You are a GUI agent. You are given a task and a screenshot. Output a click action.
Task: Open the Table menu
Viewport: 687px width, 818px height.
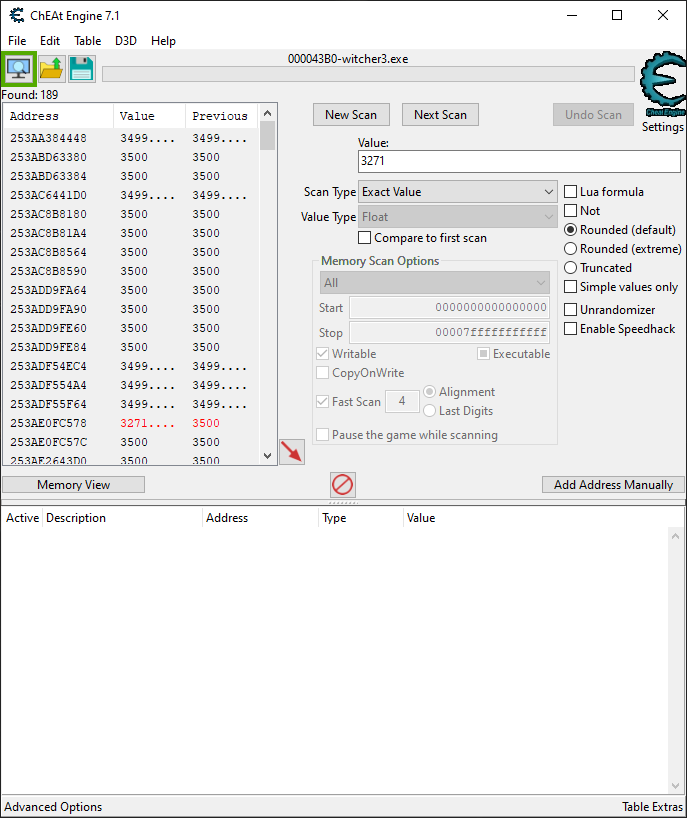(x=87, y=41)
